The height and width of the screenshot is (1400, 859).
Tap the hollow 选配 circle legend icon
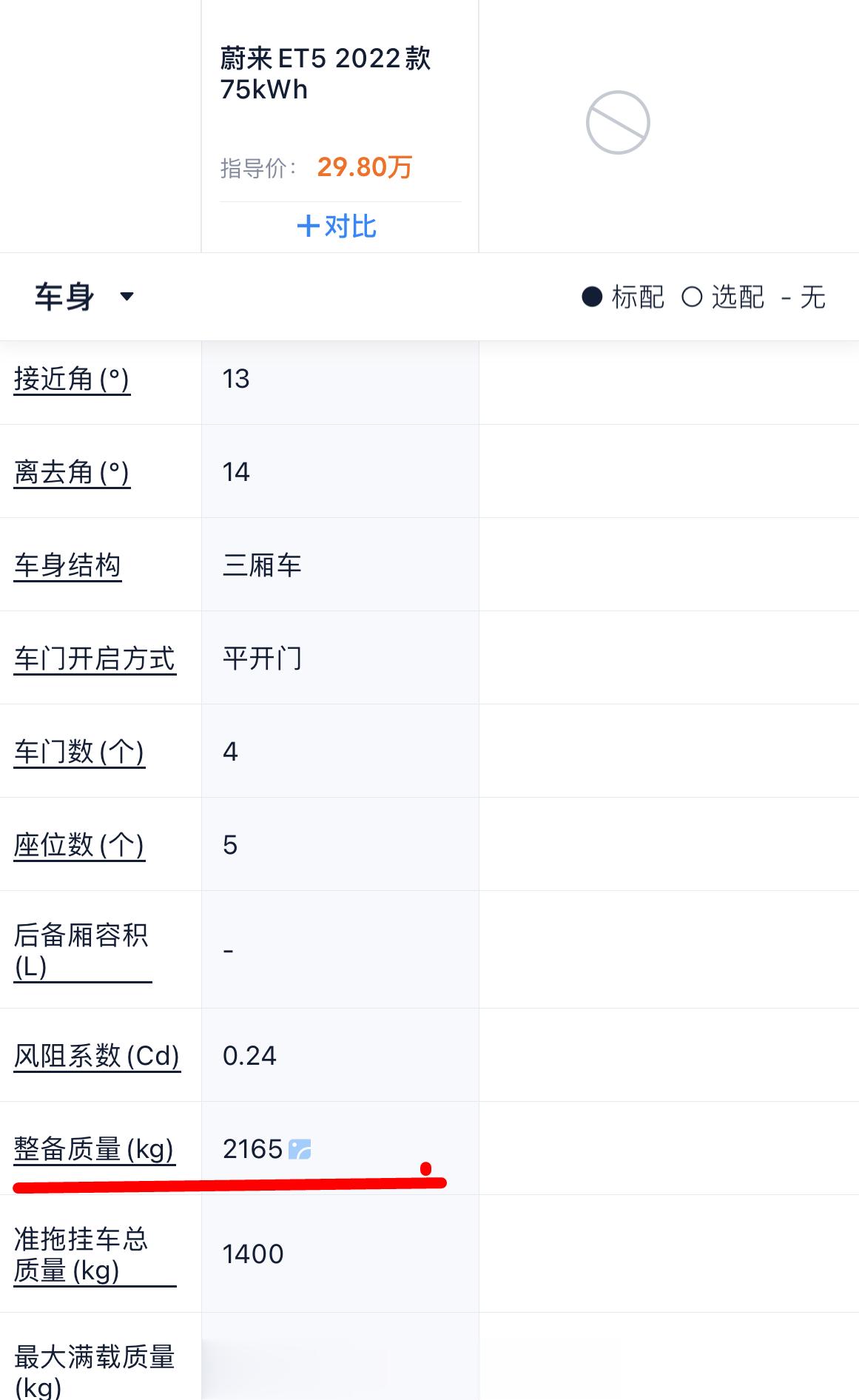point(692,297)
